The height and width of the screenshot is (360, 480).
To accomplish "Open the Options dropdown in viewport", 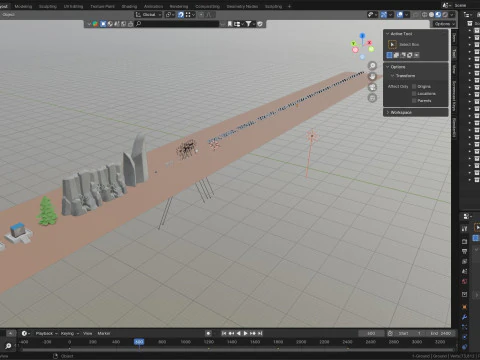I will coord(444,24).
